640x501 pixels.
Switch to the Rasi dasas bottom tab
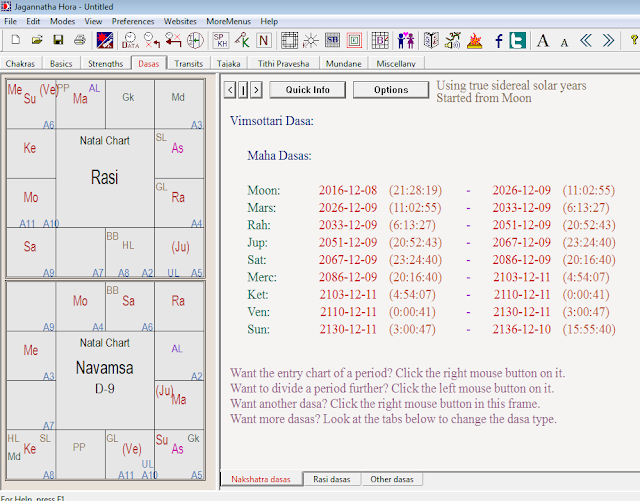[x=331, y=479]
